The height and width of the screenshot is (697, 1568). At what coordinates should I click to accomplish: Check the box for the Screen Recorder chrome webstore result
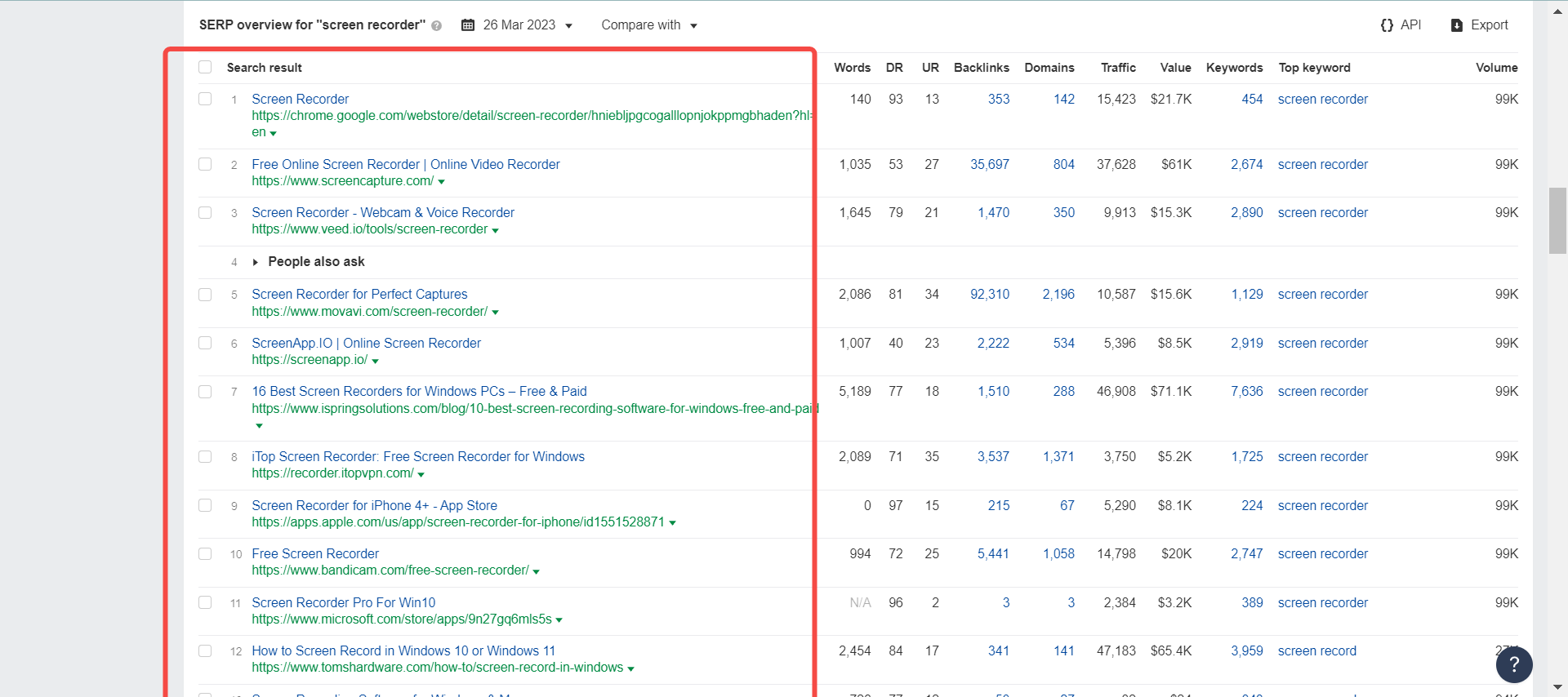pos(205,99)
